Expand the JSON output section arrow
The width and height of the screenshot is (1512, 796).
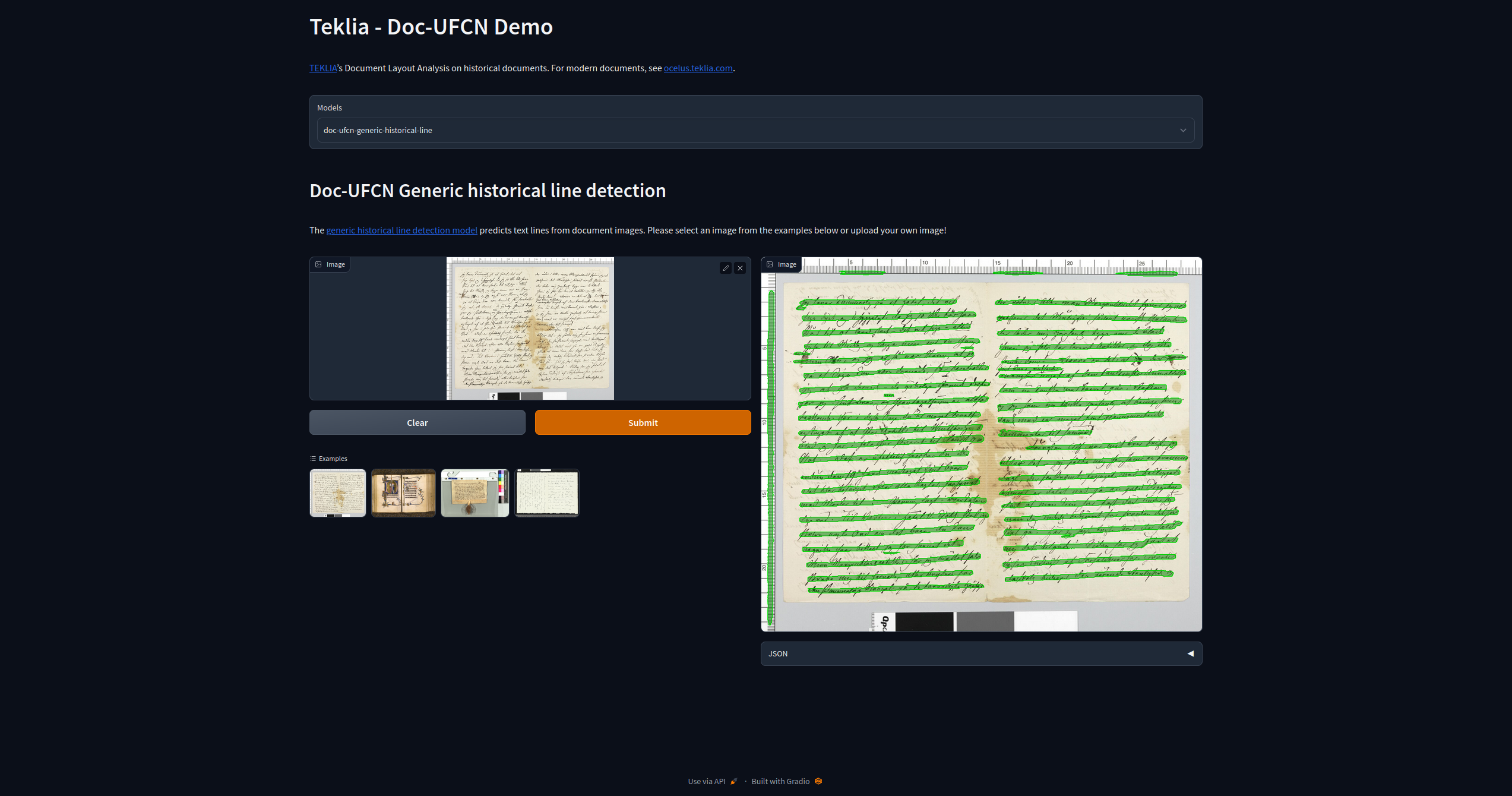tap(1190, 653)
